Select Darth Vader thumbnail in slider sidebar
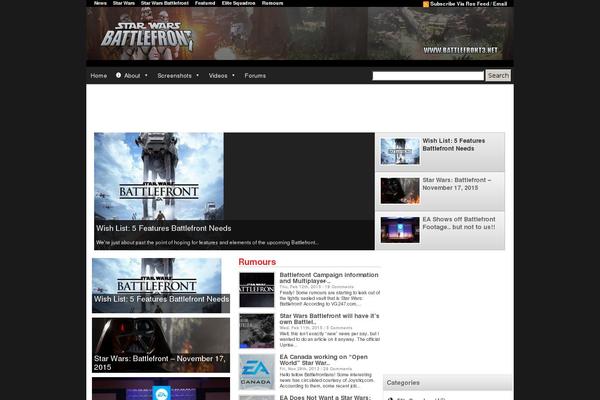 400,191
